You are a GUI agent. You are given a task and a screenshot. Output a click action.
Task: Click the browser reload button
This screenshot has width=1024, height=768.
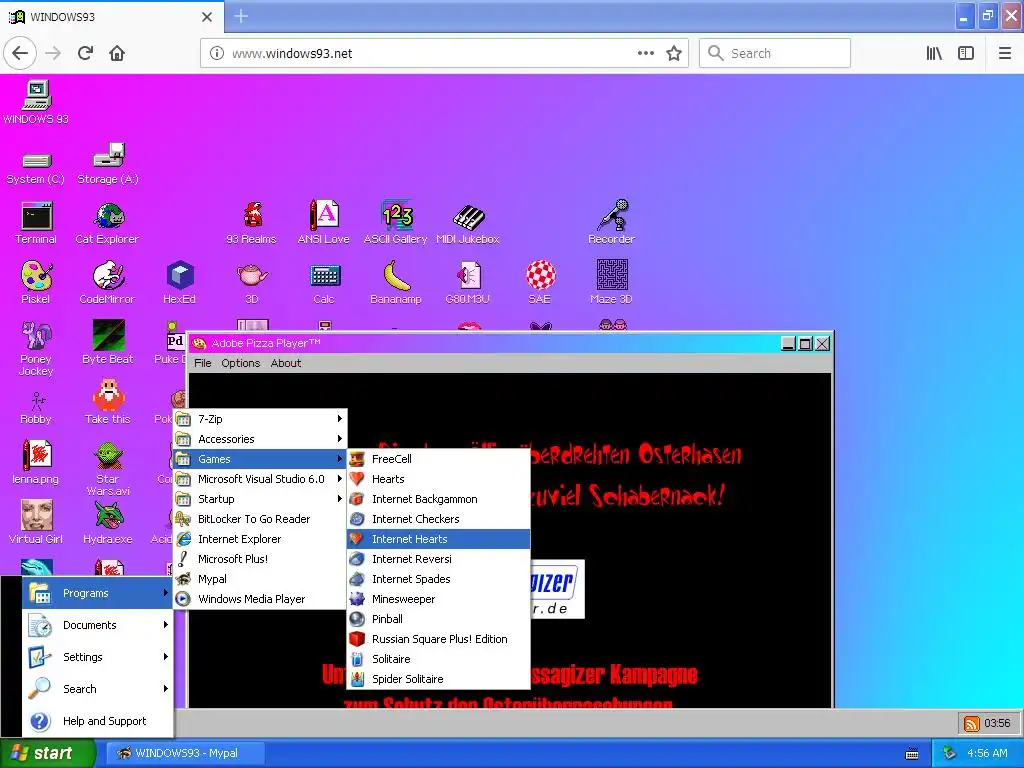click(86, 53)
